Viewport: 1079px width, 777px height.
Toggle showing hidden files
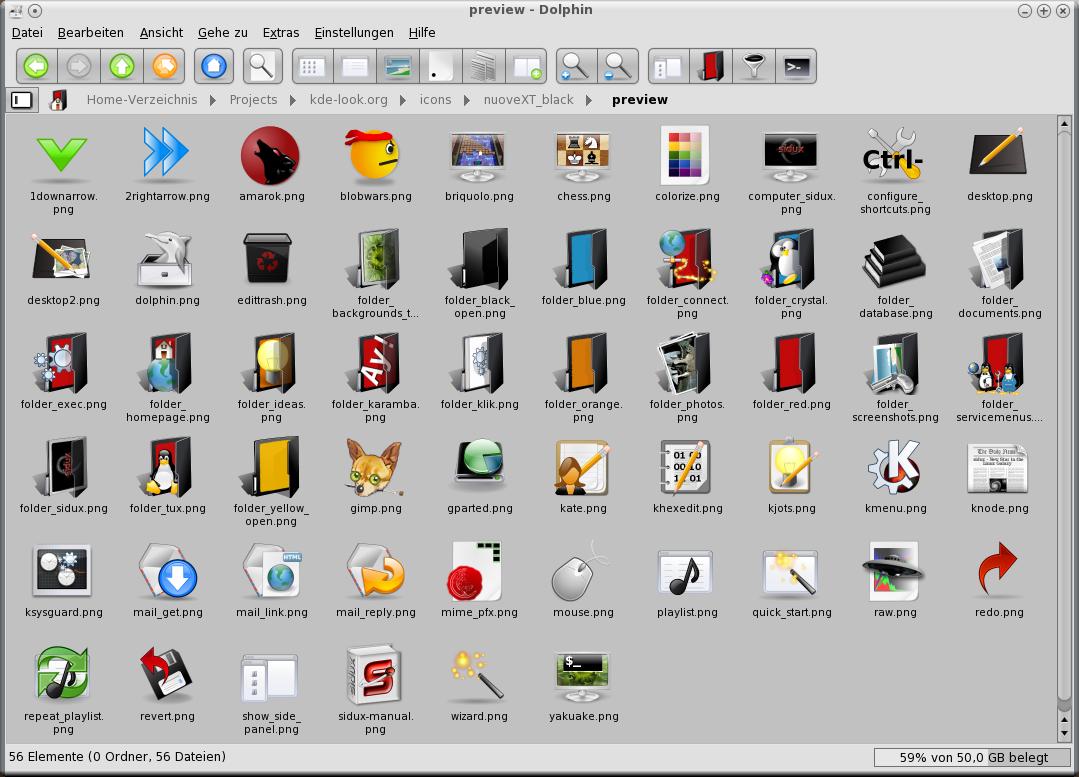[440, 66]
